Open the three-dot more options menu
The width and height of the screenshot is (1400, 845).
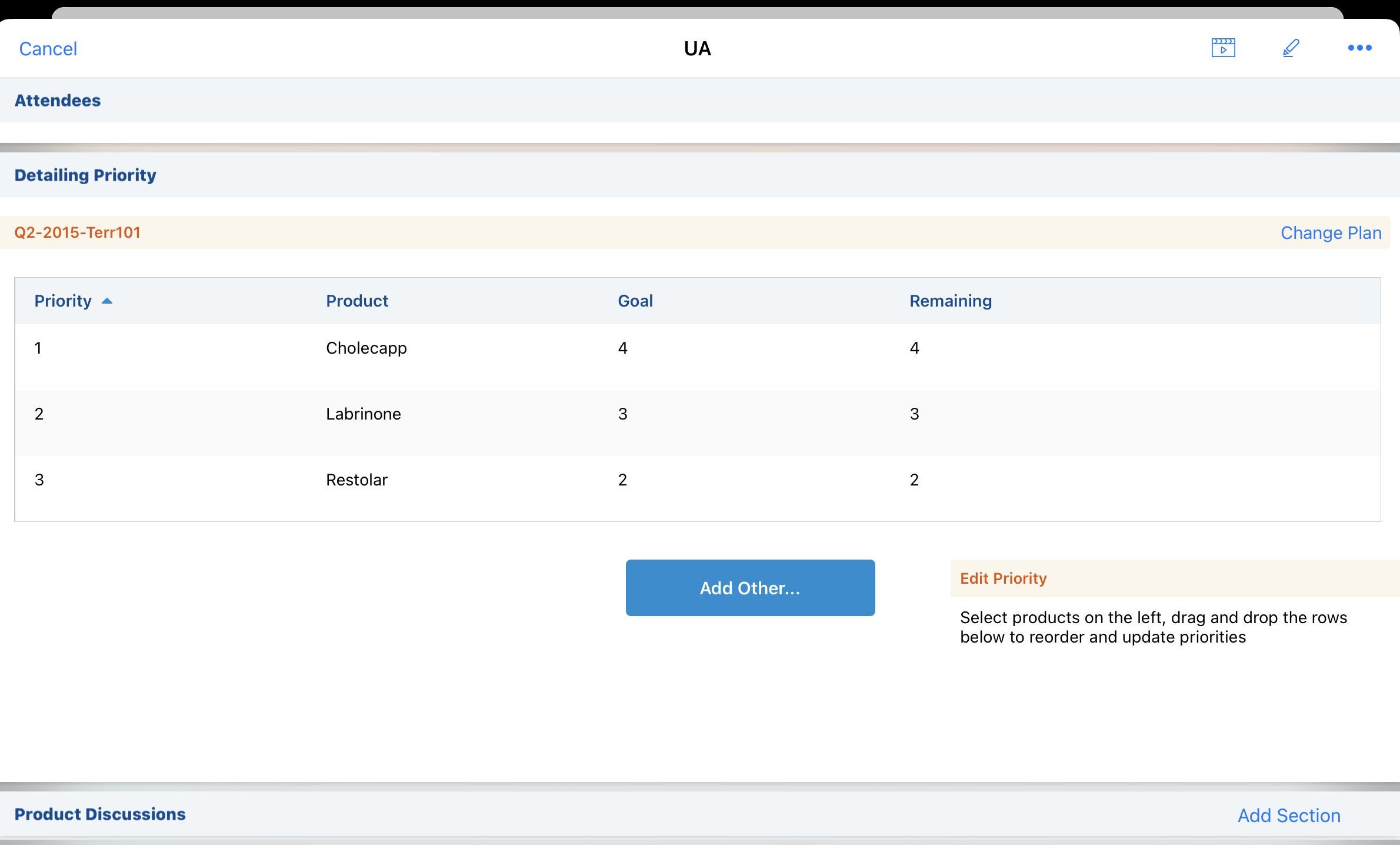(x=1359, y=48)
